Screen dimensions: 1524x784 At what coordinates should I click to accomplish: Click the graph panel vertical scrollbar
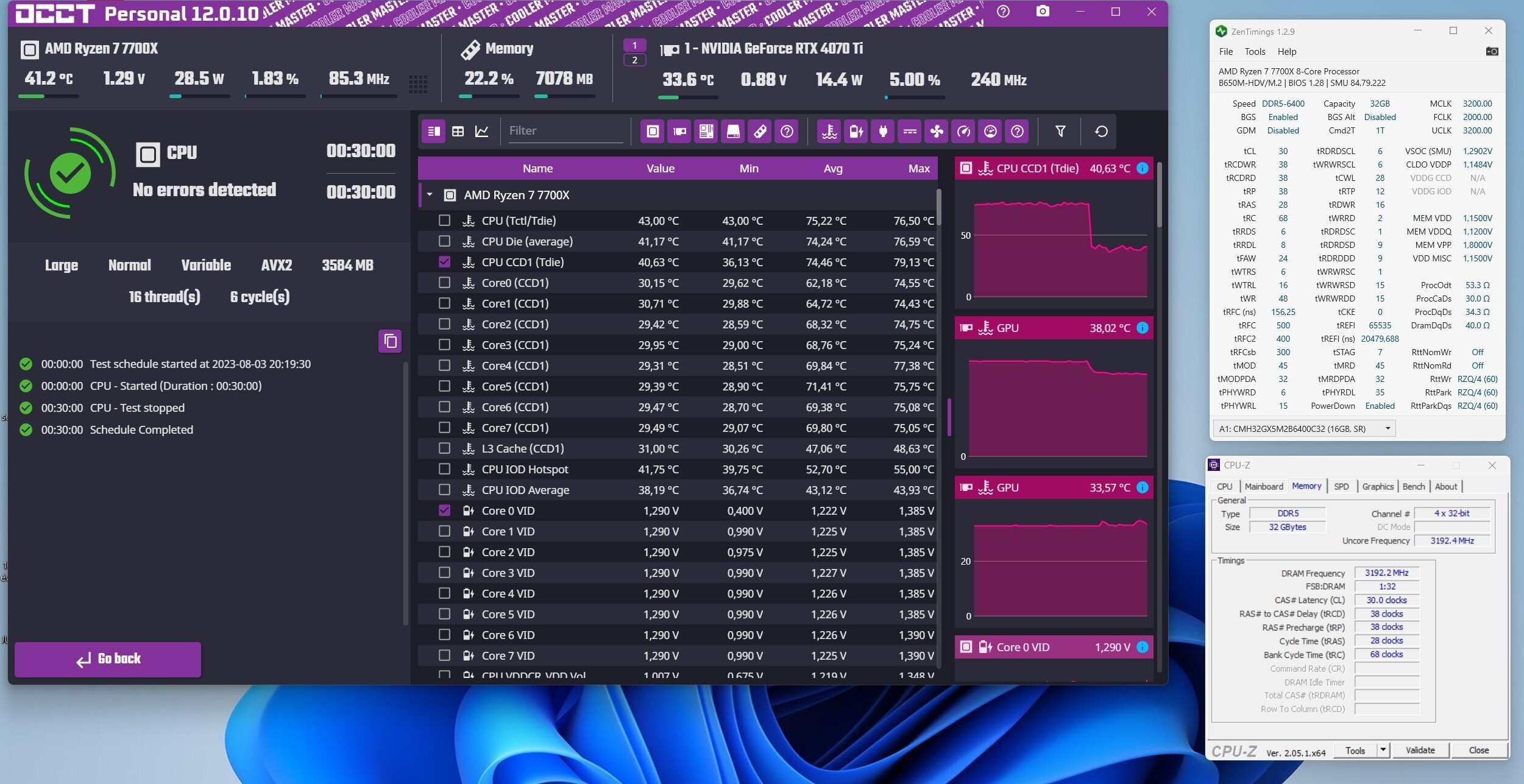tap(1159, 195)
